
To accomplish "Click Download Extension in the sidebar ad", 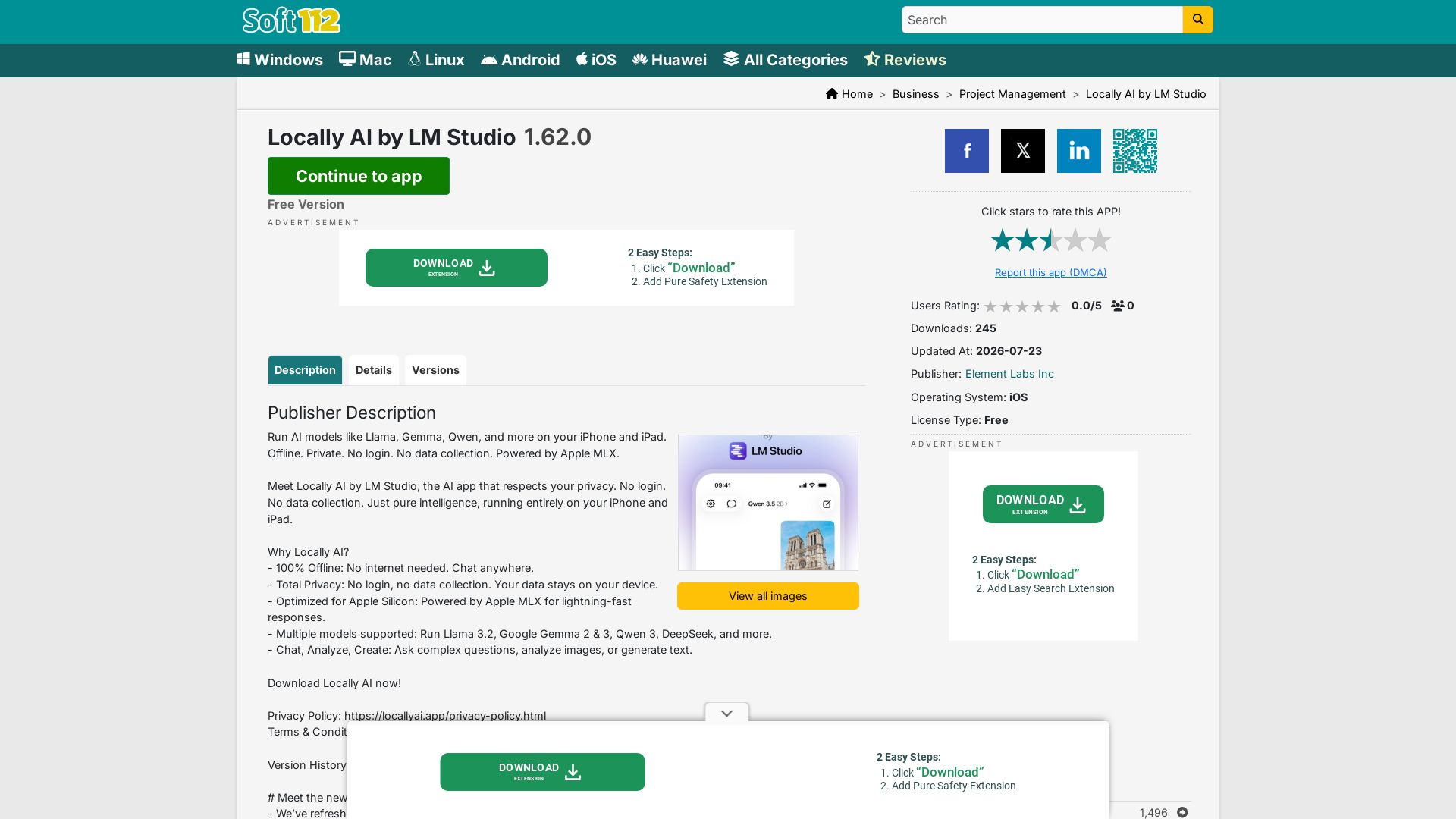I will pos(1043,504).
